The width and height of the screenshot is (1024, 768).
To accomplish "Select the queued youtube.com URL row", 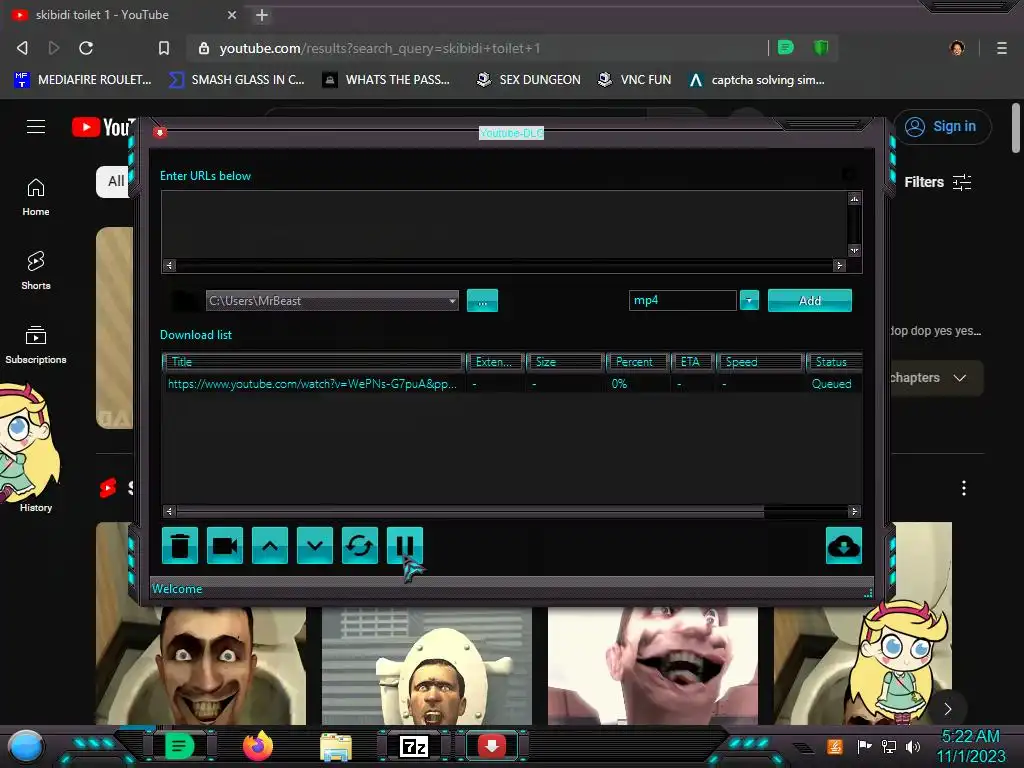I will tap(512, 384).
